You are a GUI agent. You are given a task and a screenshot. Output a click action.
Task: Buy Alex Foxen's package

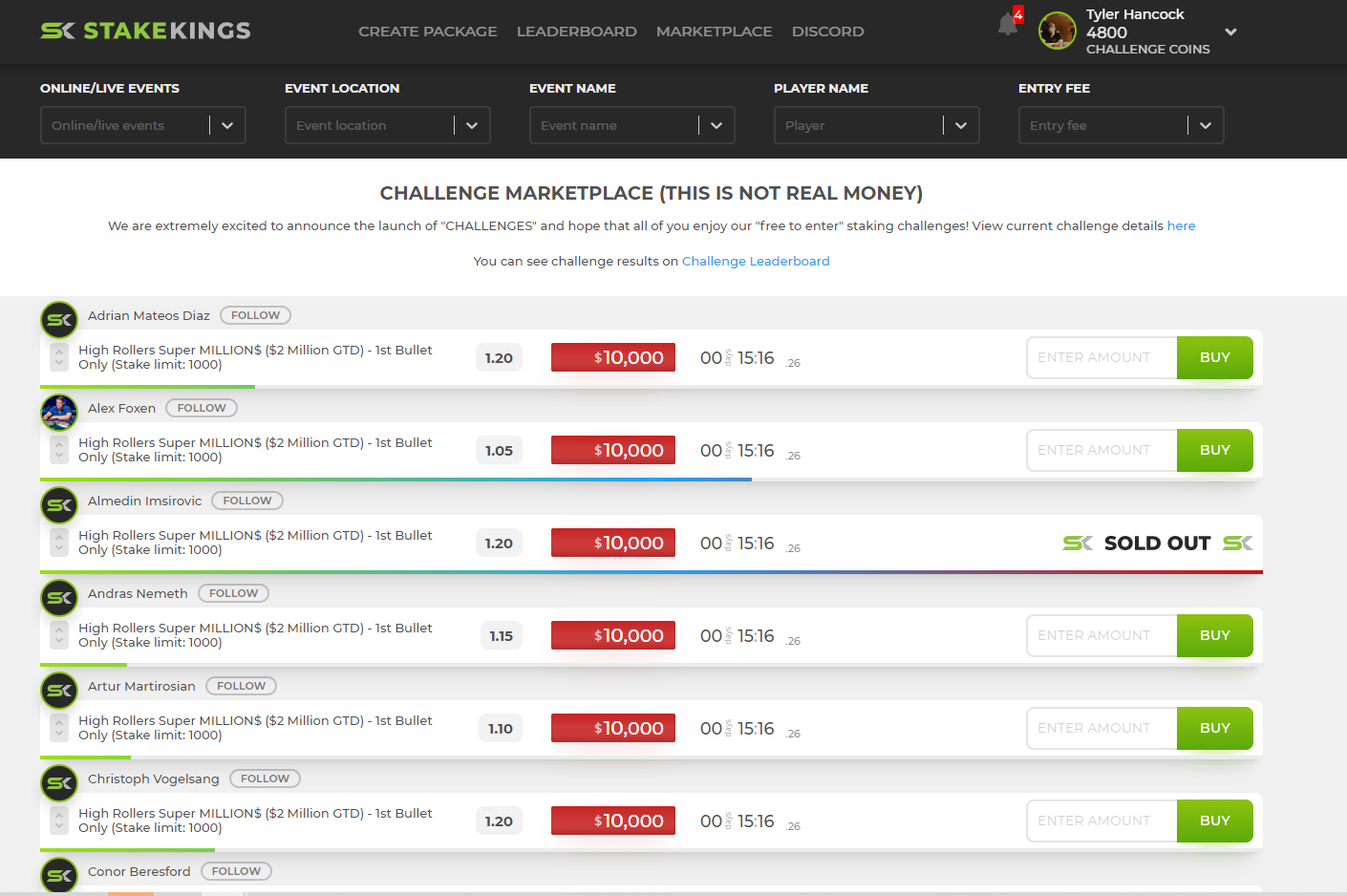pos(1215,450)
